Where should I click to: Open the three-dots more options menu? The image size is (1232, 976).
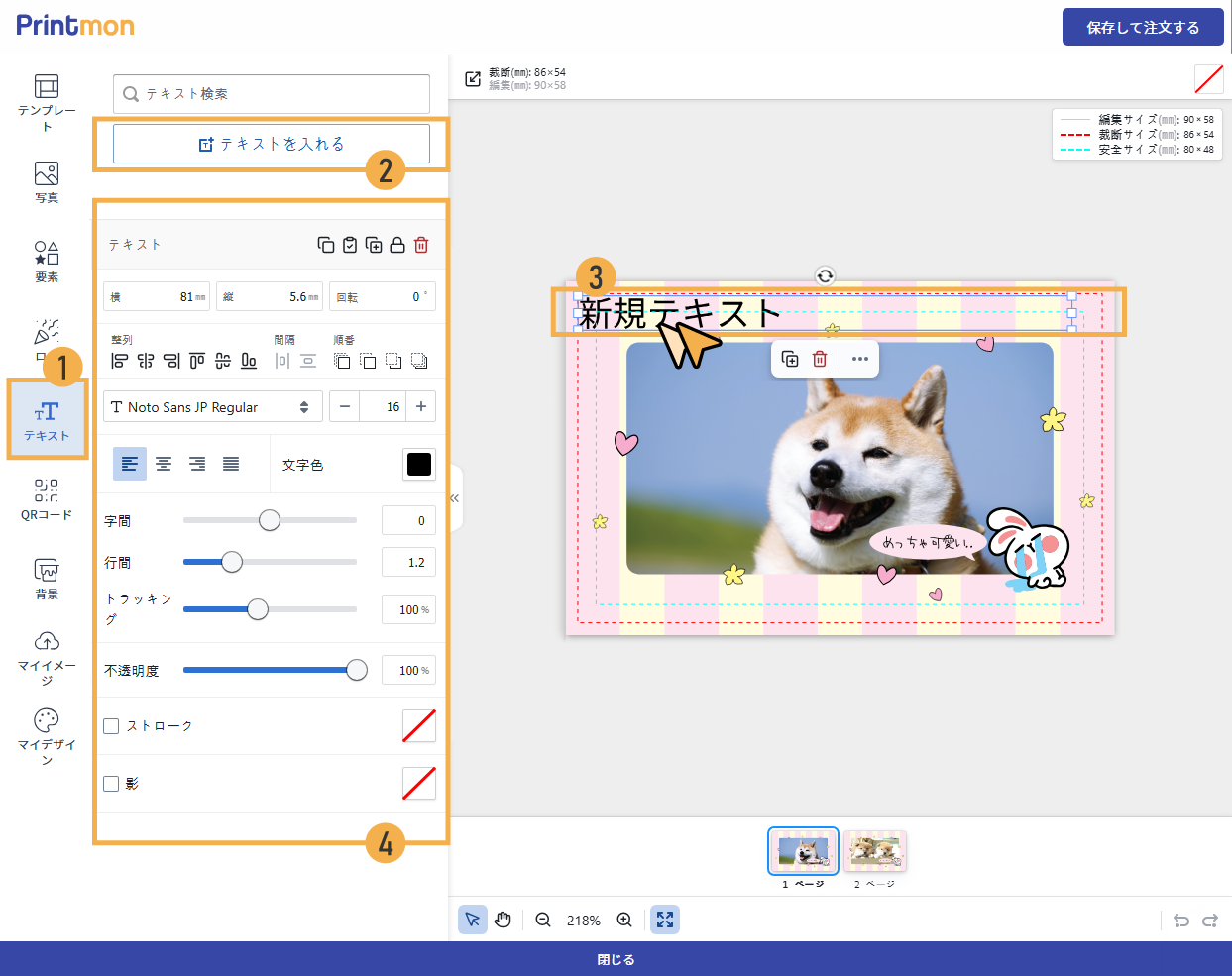pyautogui.click(x=859, y=359)
